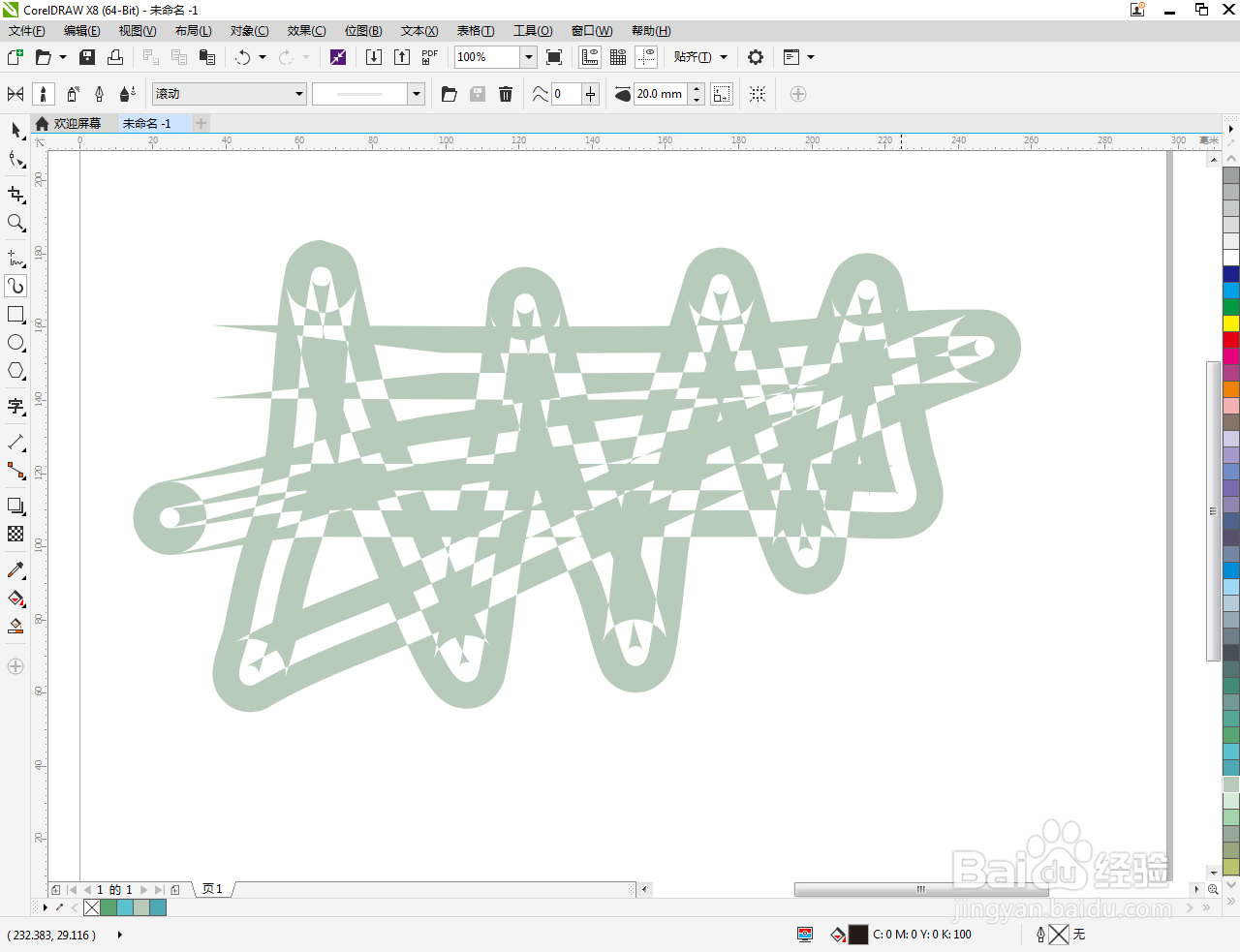Select the Parallel Dimension tool
1240x952 pixels.
click(15, 443)
